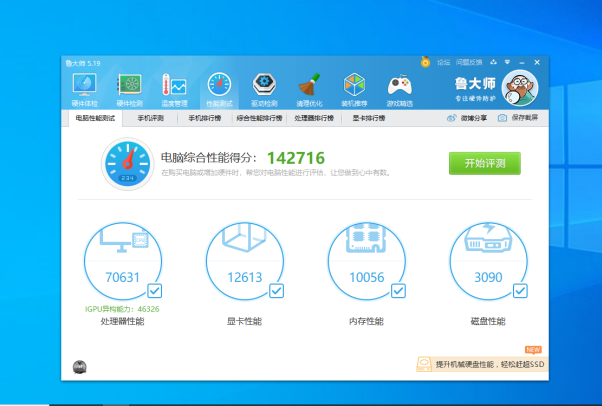Click 微博分享 share link

[x=468, y=118]
